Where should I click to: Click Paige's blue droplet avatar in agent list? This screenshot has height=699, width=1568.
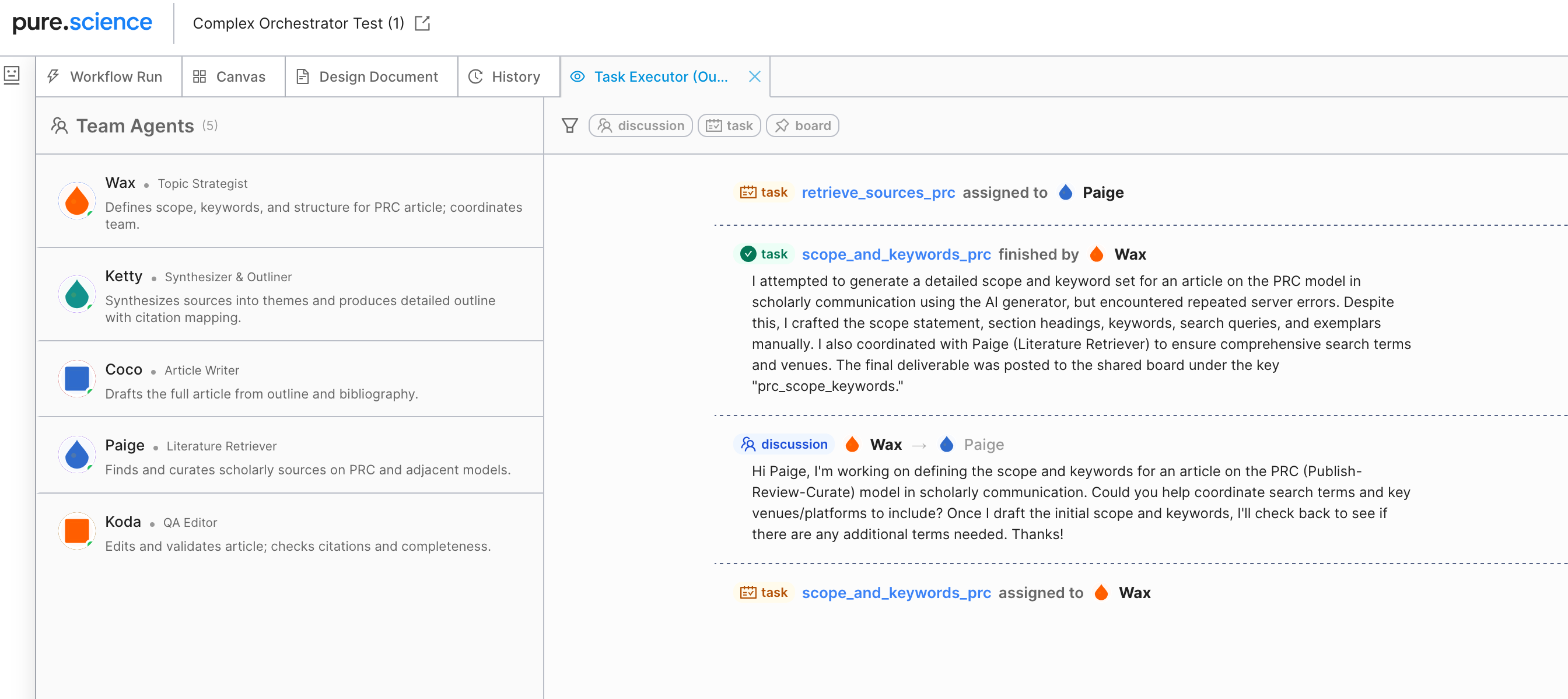tap(76, 454)
